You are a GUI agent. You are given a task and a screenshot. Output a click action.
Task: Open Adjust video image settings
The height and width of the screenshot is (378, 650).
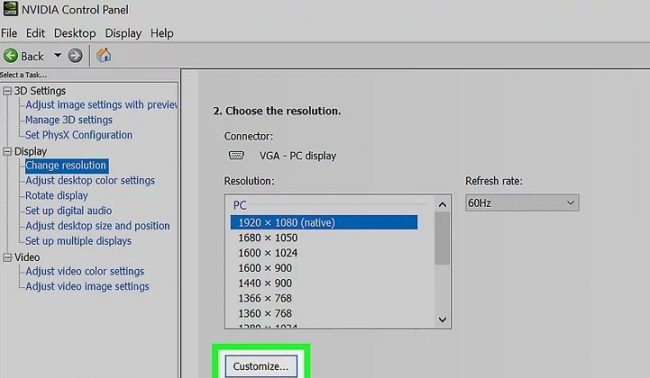tap(87, 286)
